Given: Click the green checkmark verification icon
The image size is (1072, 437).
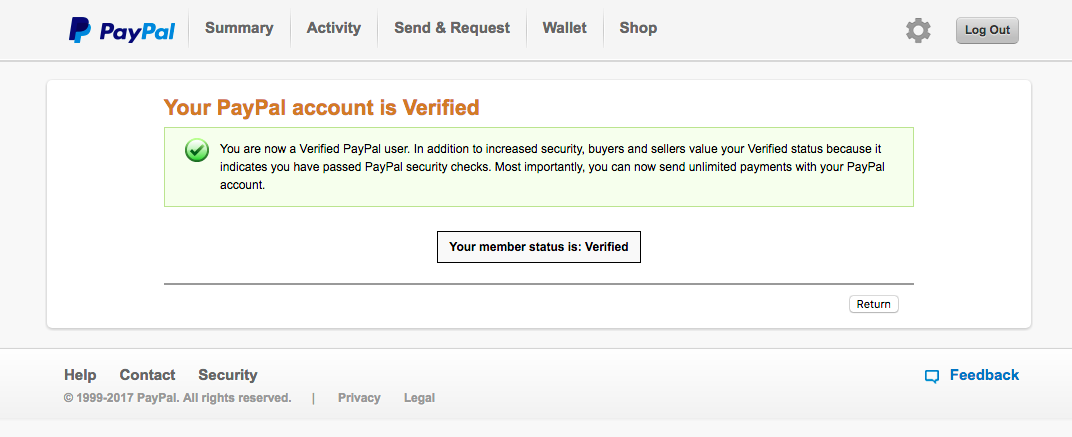Looking at the screenshot, I should click(x=197, y=150).
